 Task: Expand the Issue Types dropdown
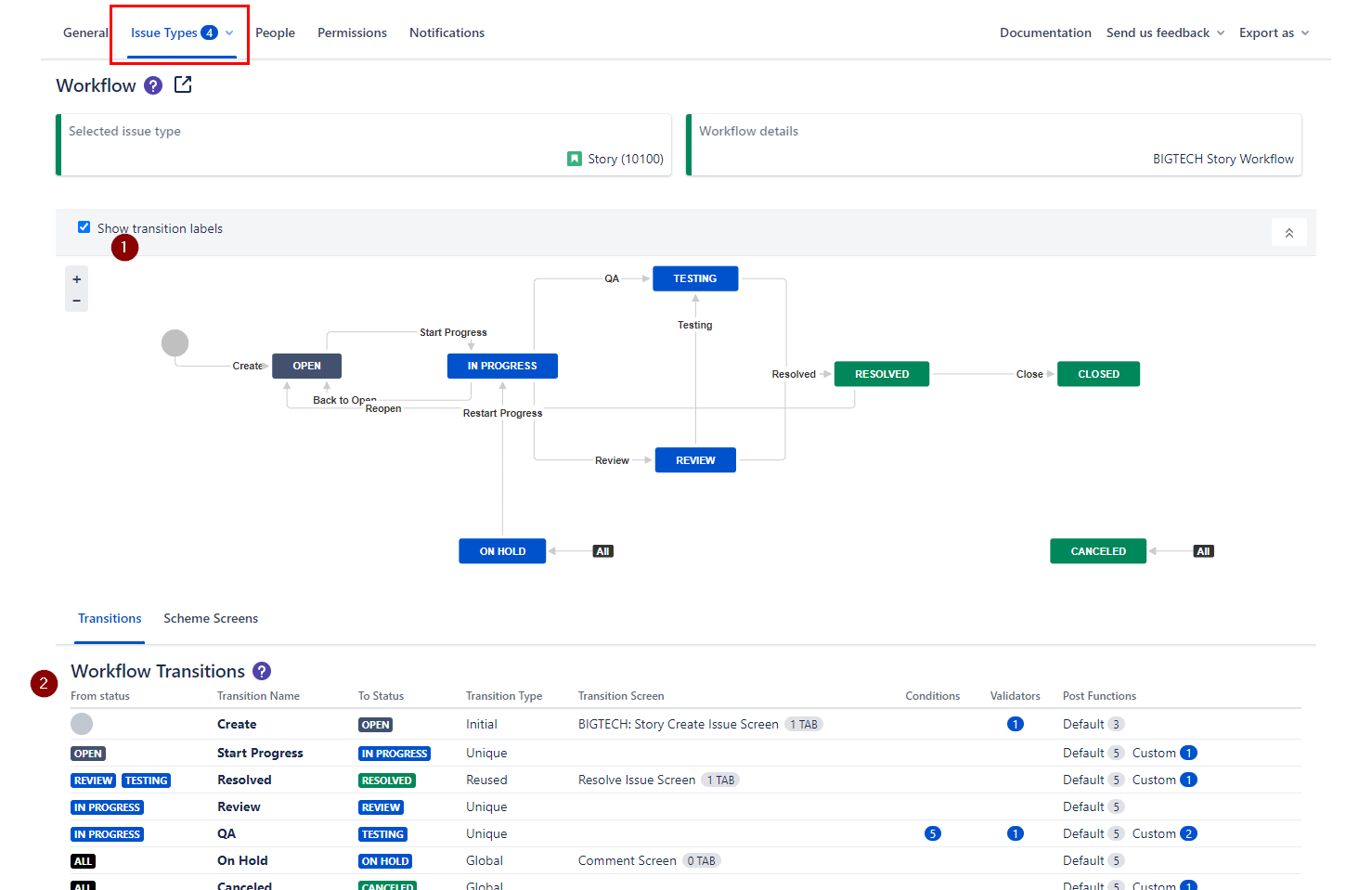(230, 32)
